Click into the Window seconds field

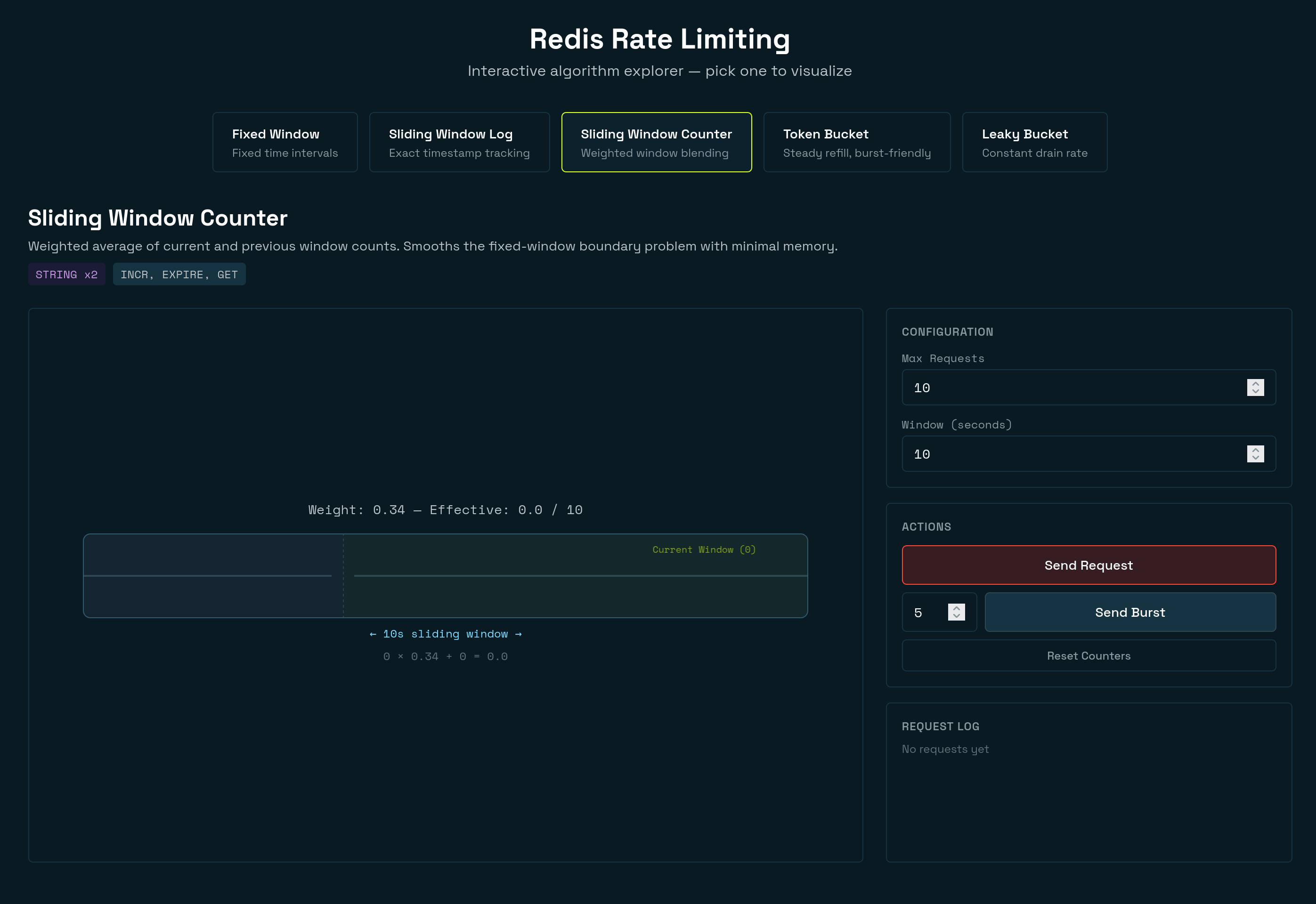coord(1065,454)
